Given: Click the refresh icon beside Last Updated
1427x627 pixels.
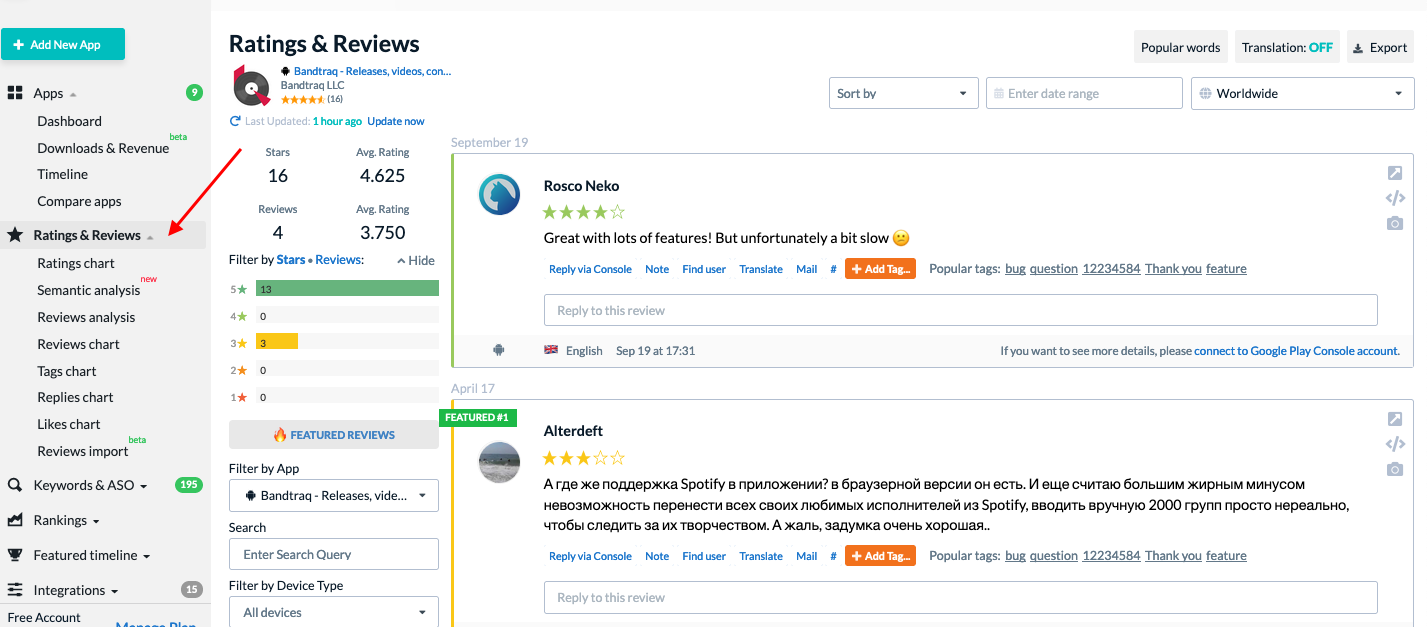Looking at the screenshot, I should 235,121.
